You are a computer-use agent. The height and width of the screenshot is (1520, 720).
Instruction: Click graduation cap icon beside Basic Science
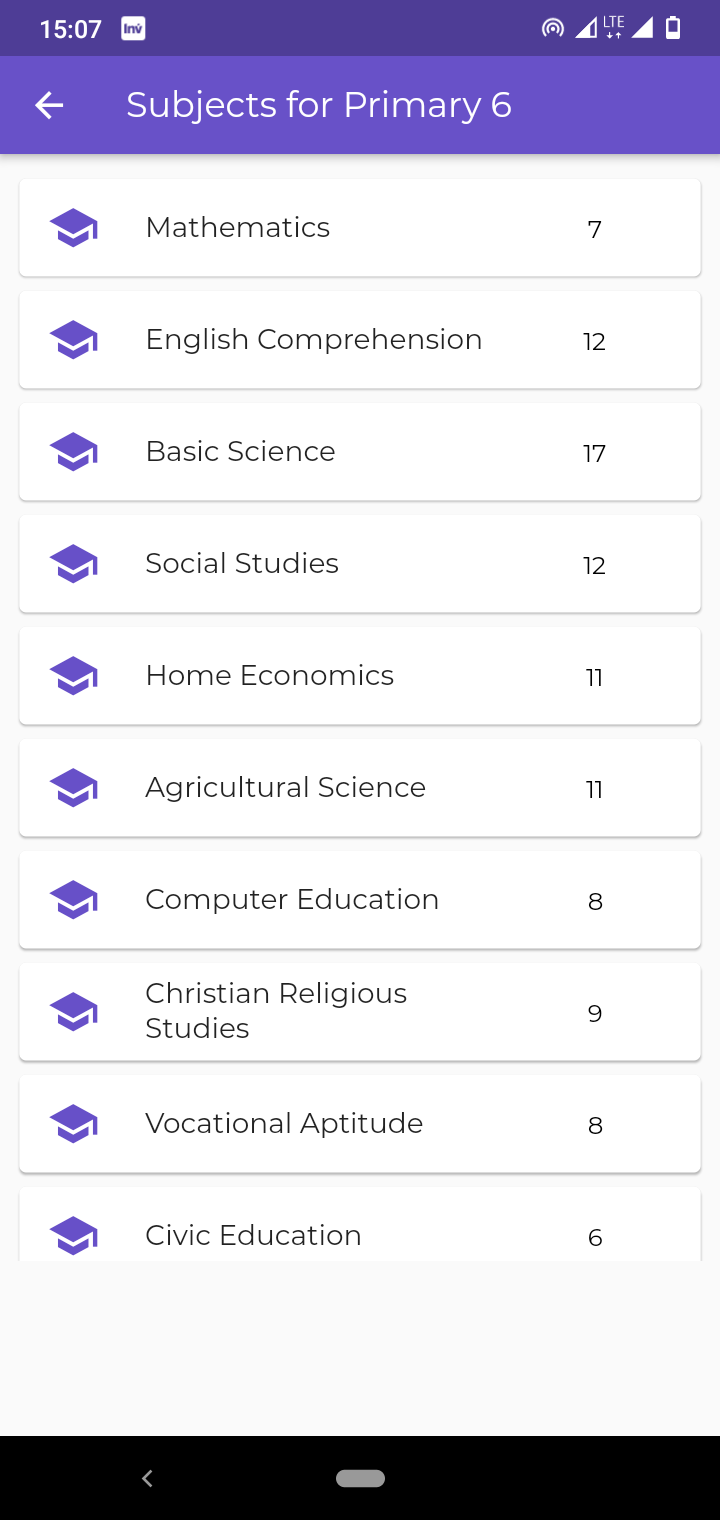[74, 452]
